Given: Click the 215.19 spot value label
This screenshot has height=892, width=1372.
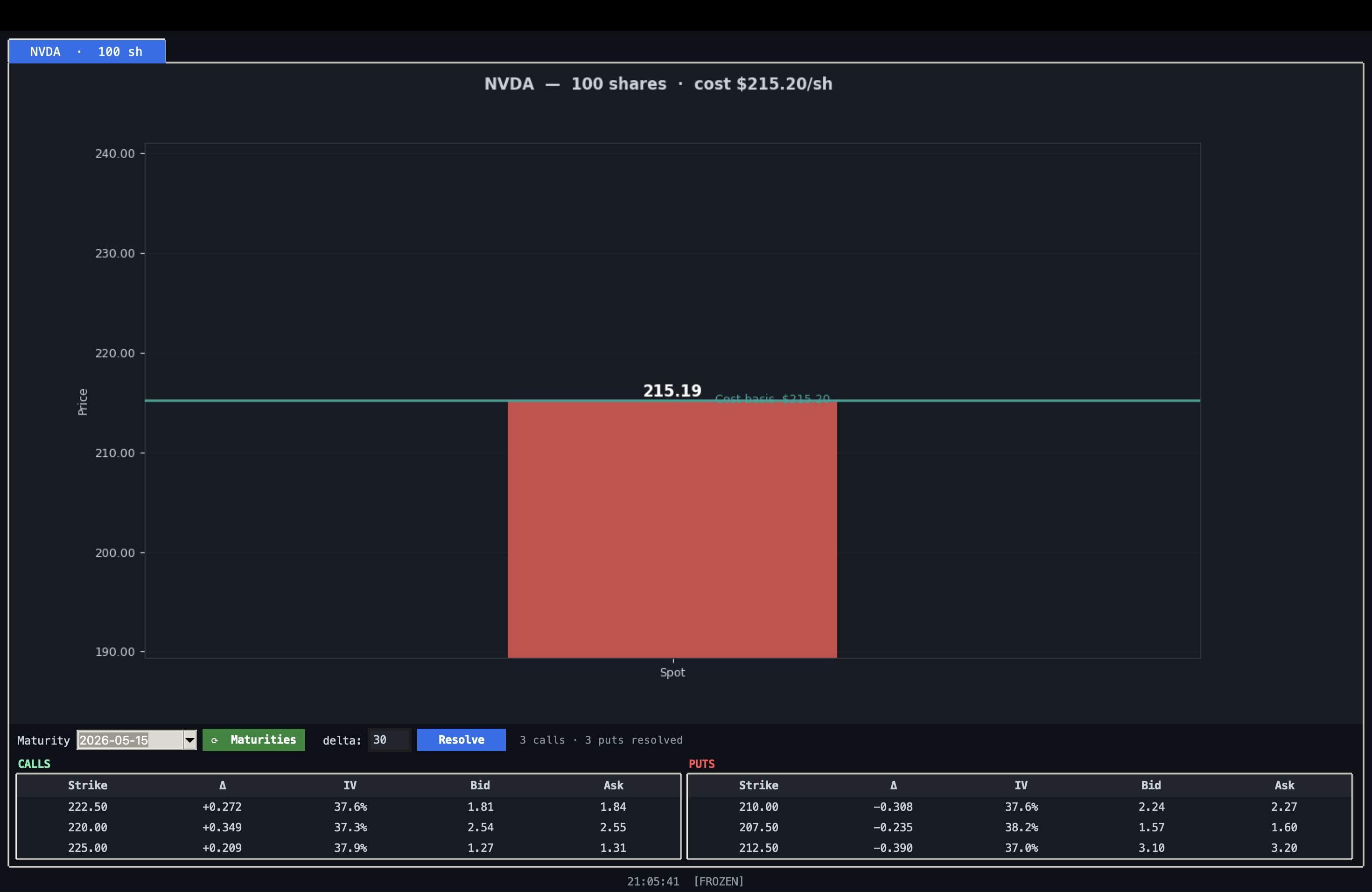Looking at the screenshot, I should point(672,390).
